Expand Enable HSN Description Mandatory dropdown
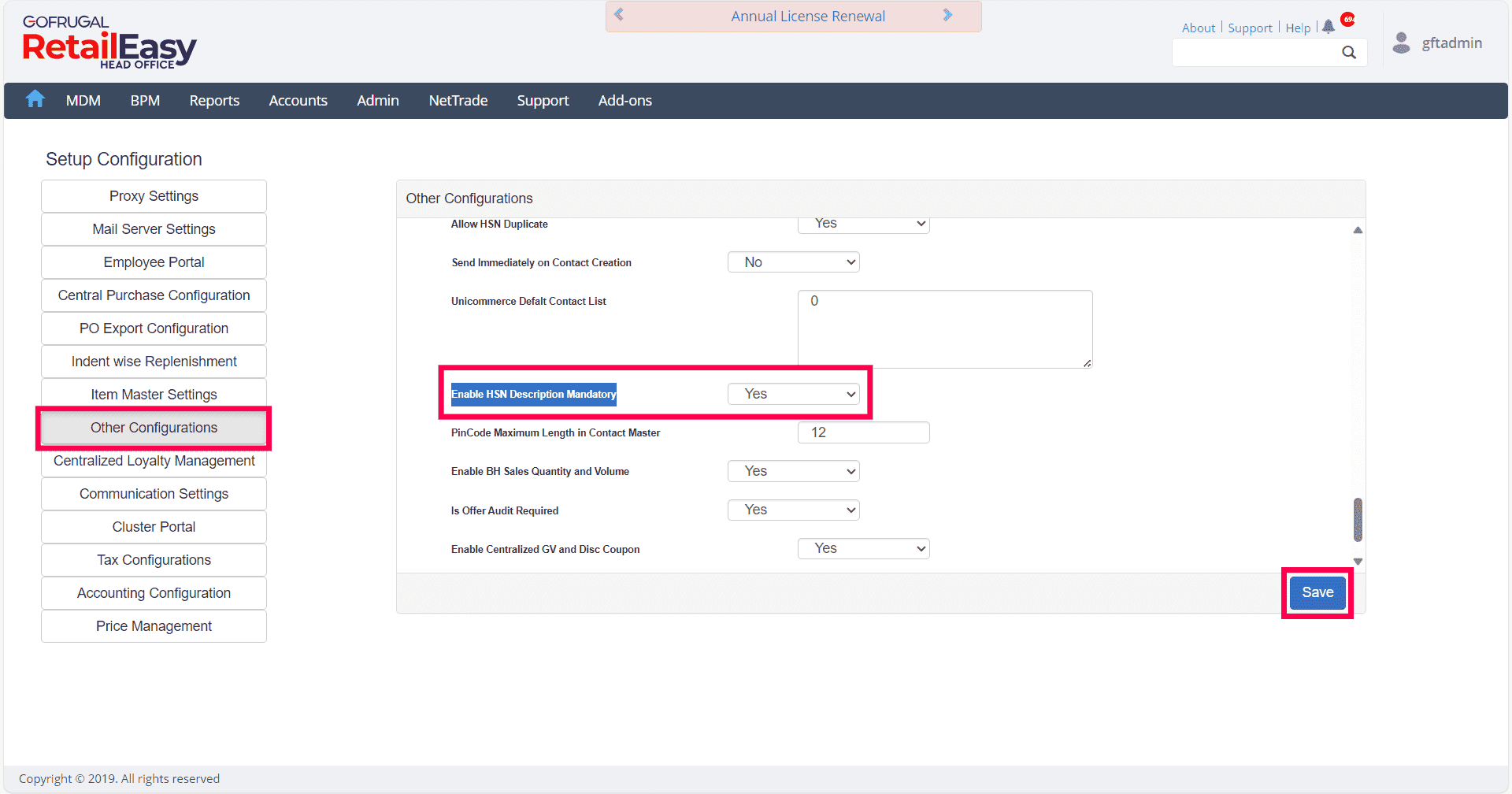The height and width of the screenshot is (794, 1512). coord(793,394)
